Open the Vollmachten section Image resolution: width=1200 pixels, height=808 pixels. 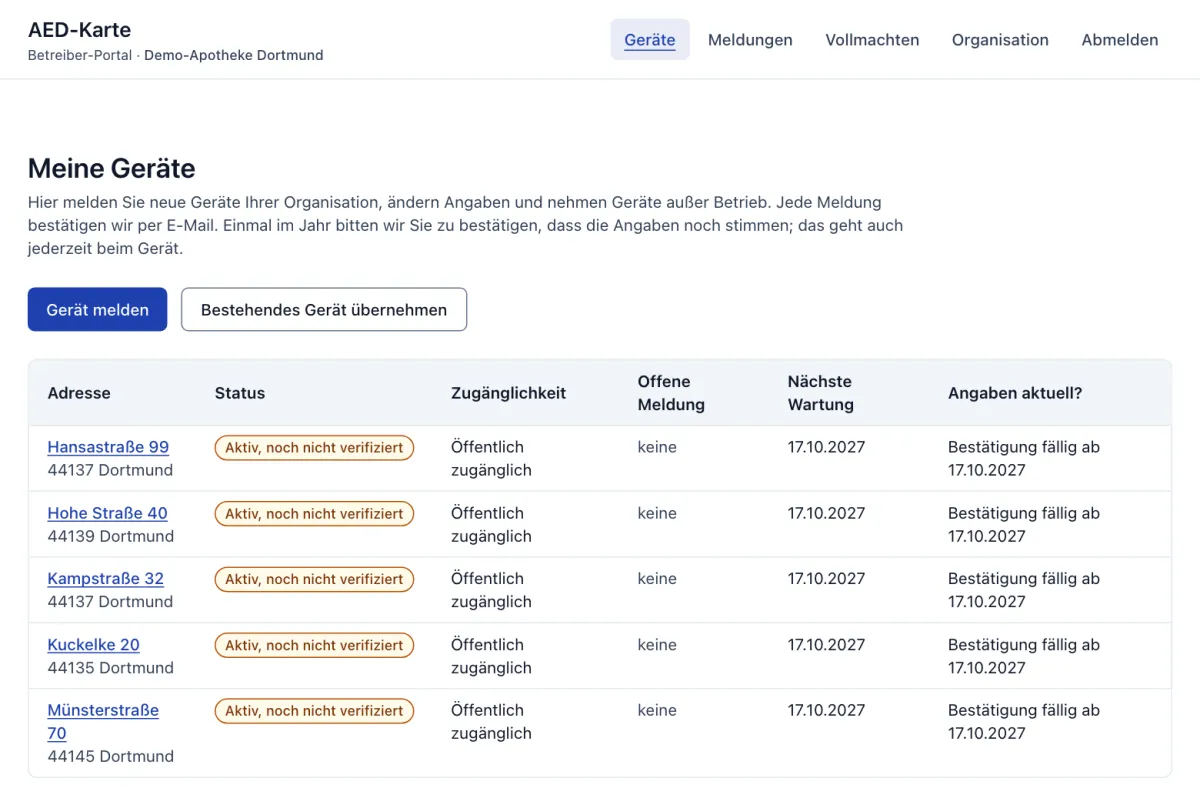click(872, 40)
